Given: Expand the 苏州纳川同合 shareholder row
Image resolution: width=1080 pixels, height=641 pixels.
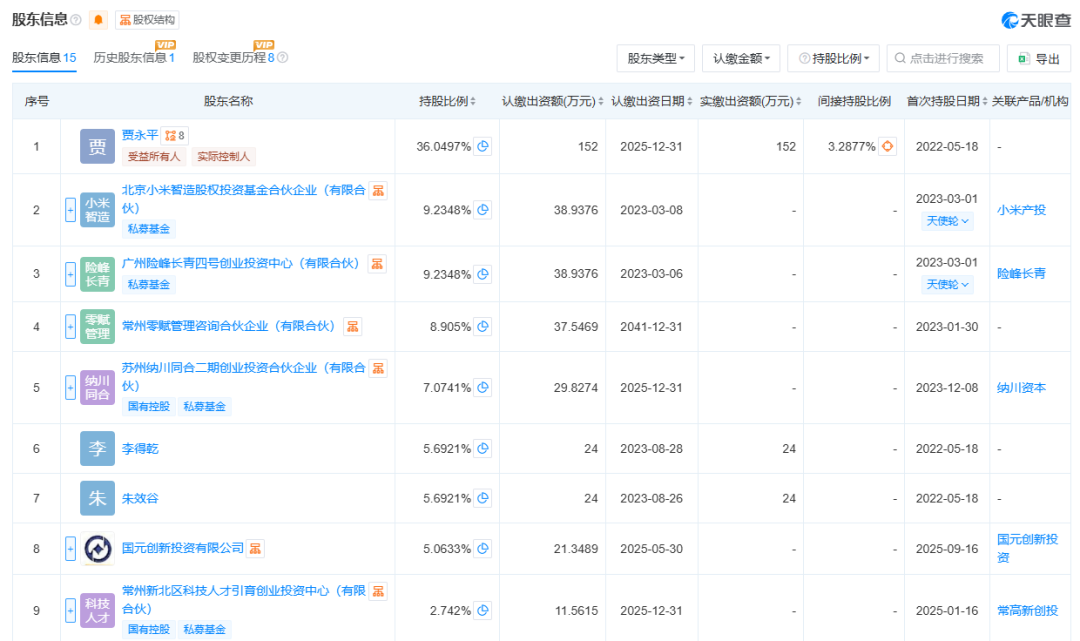Looking at the screenshot, I should click(x=70, y=387).
